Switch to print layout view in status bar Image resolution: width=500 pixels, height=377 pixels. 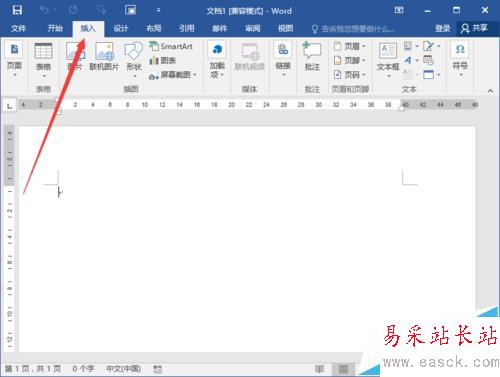tap(343, 369)
